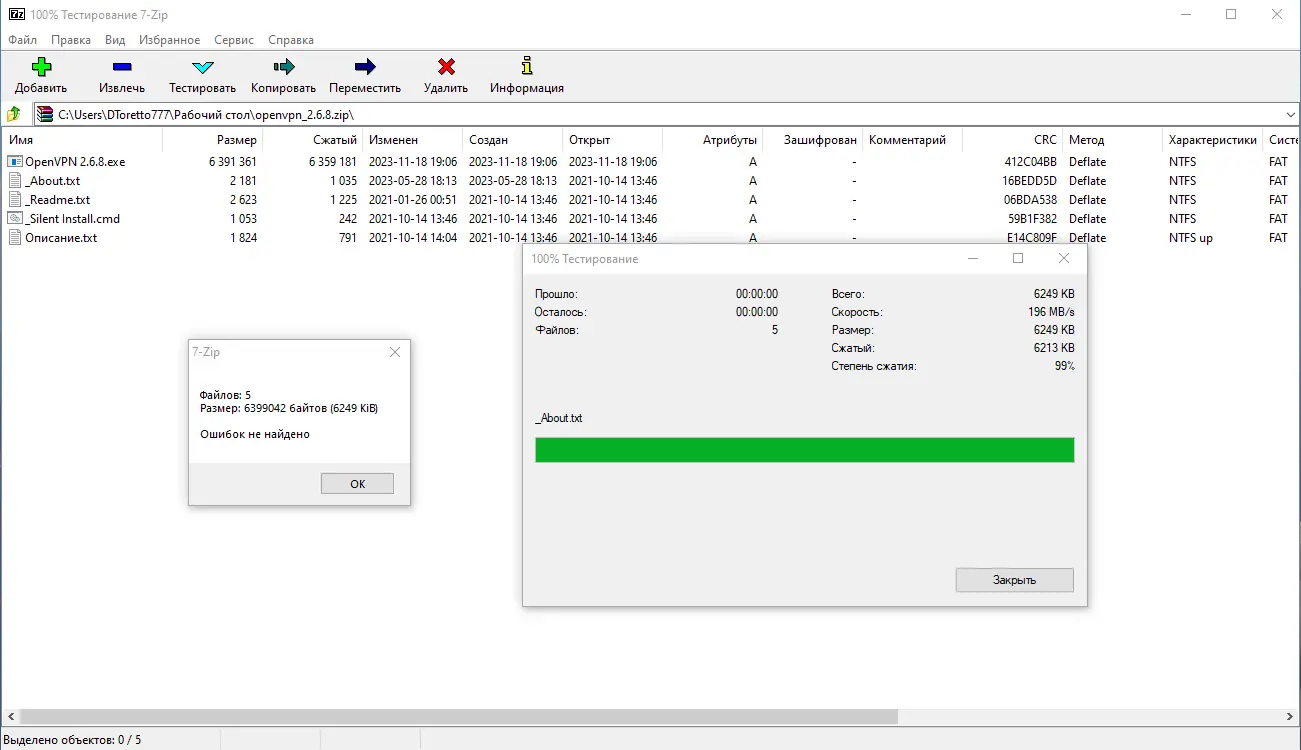Image resolution: width=1301 pixels, height=750 pixels.
Task: Sort by the Открыт column header
Action: (x=612, y=140)
